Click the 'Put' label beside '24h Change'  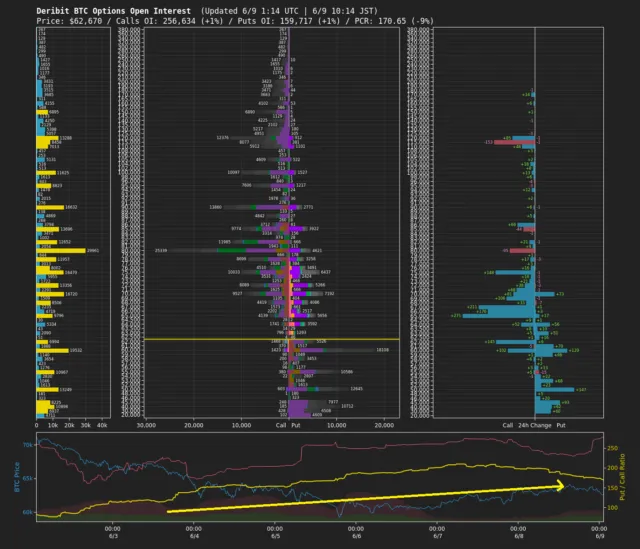pyautogui.click(x=561, y=425)
